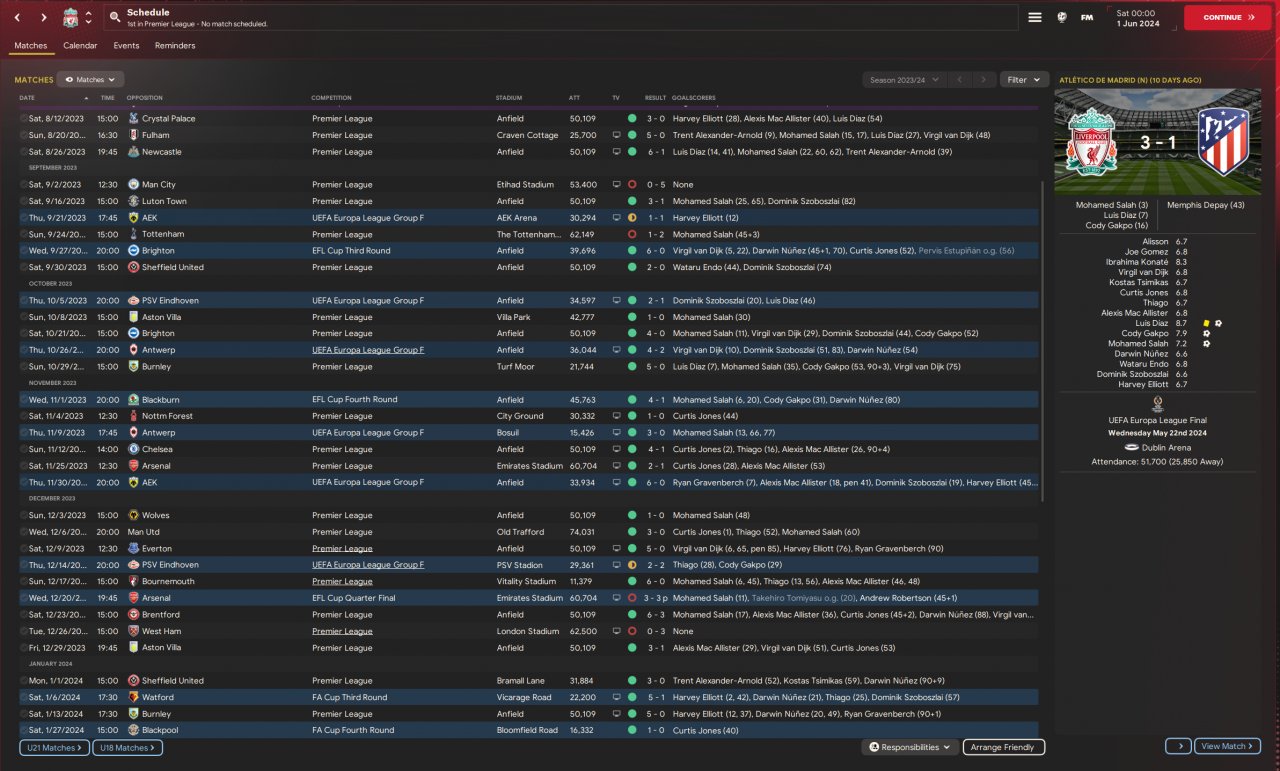Click the Chelsea club badge
Viewport: 1280px width, 771px height.
click(134, 449)
